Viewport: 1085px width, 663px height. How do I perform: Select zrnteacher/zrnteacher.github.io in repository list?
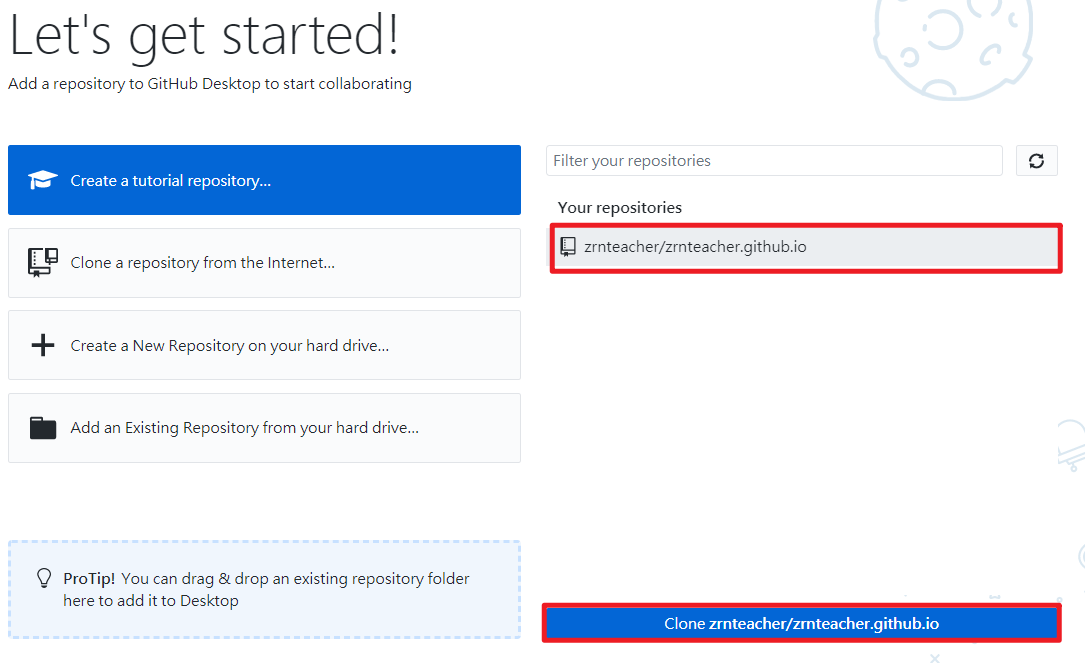[x=695, y=246]
